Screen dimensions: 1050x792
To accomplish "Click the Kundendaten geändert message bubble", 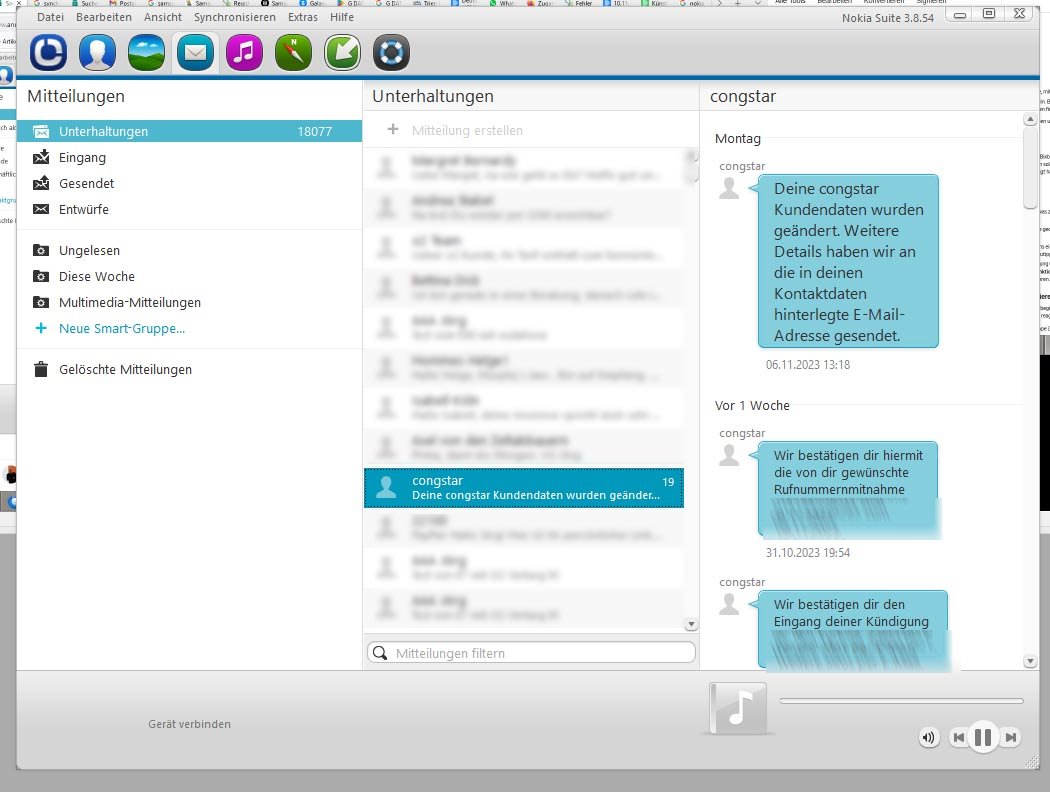I will point(848,261).
